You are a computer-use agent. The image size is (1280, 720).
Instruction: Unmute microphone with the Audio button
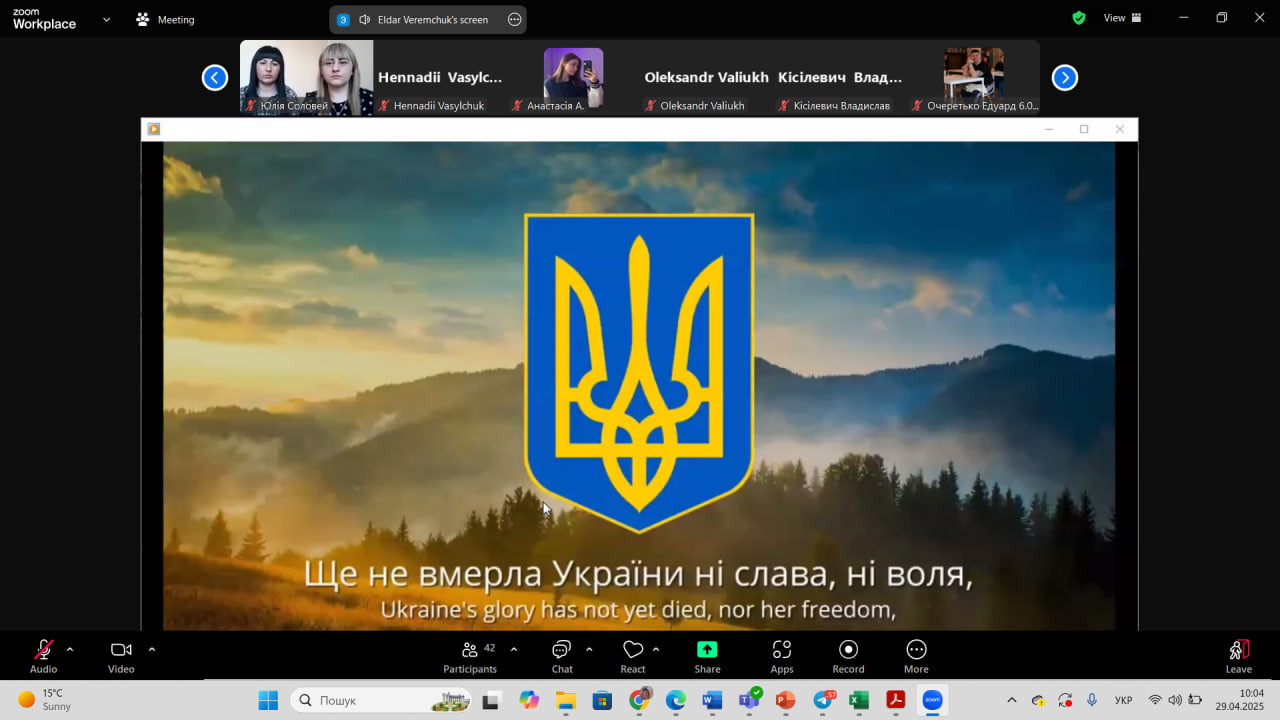(43, 656)
